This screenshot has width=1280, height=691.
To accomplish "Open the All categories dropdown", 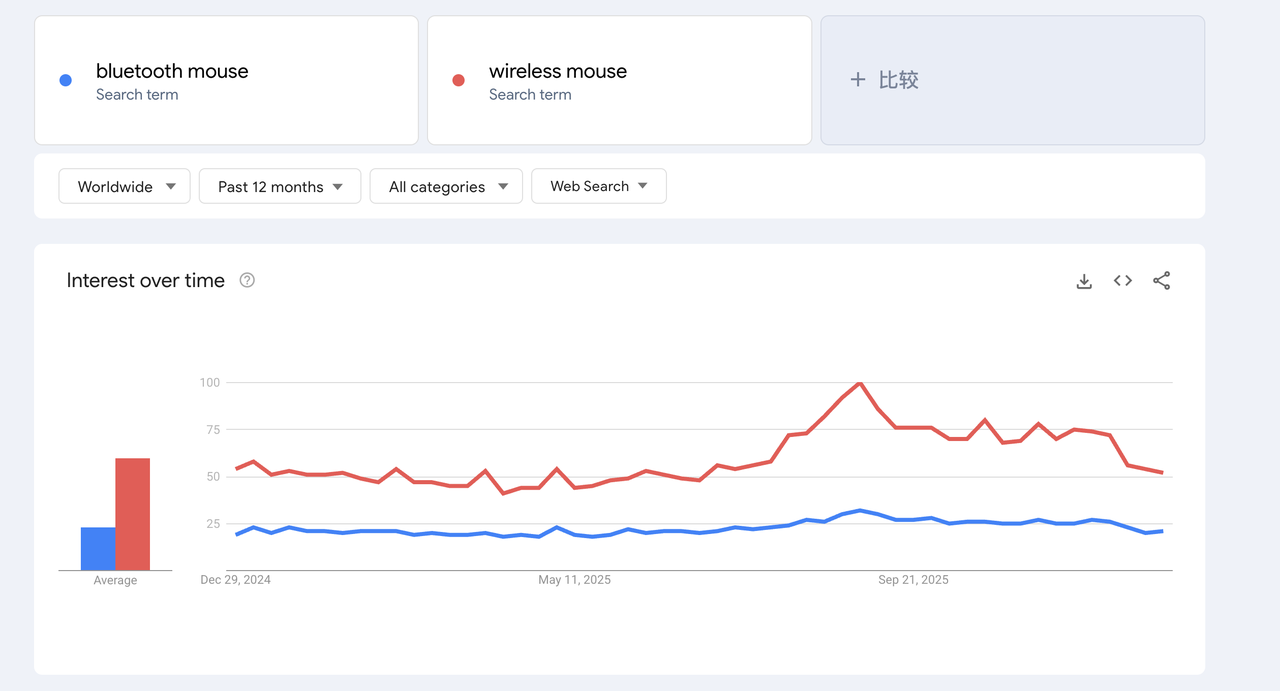I will click(446, 186).
